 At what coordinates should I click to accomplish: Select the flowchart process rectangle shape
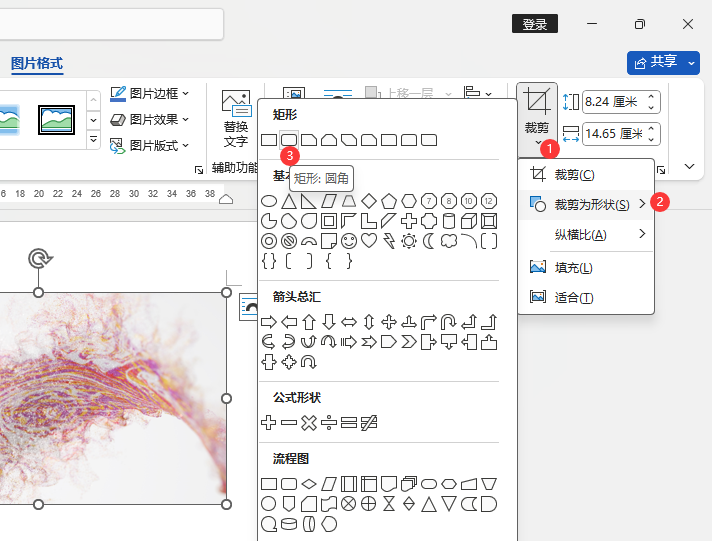pyautogui.click(x=269, y=484)
